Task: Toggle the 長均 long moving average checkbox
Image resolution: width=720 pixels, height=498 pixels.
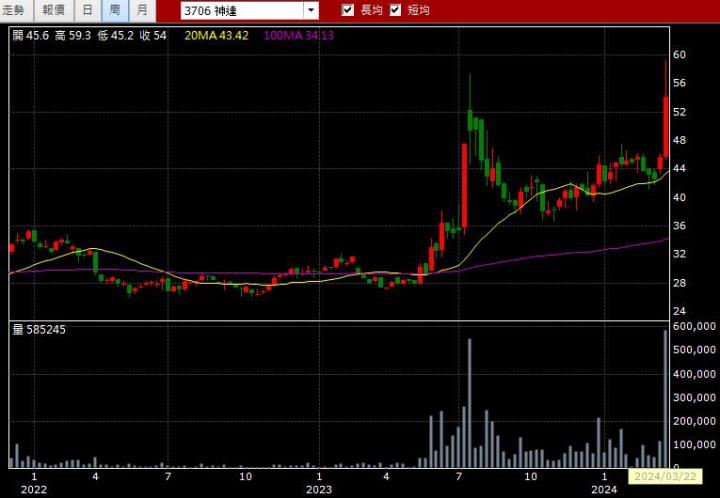Action: pos(348,10)
